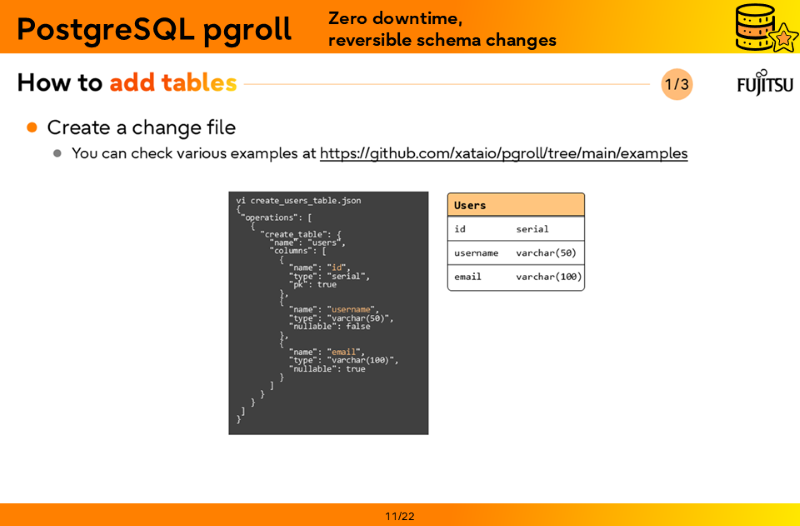Image resolution: width=800 pixels, height=526 pixels.
Task: Click the Fujitsu logo
Action: click(x=765, y=83)
